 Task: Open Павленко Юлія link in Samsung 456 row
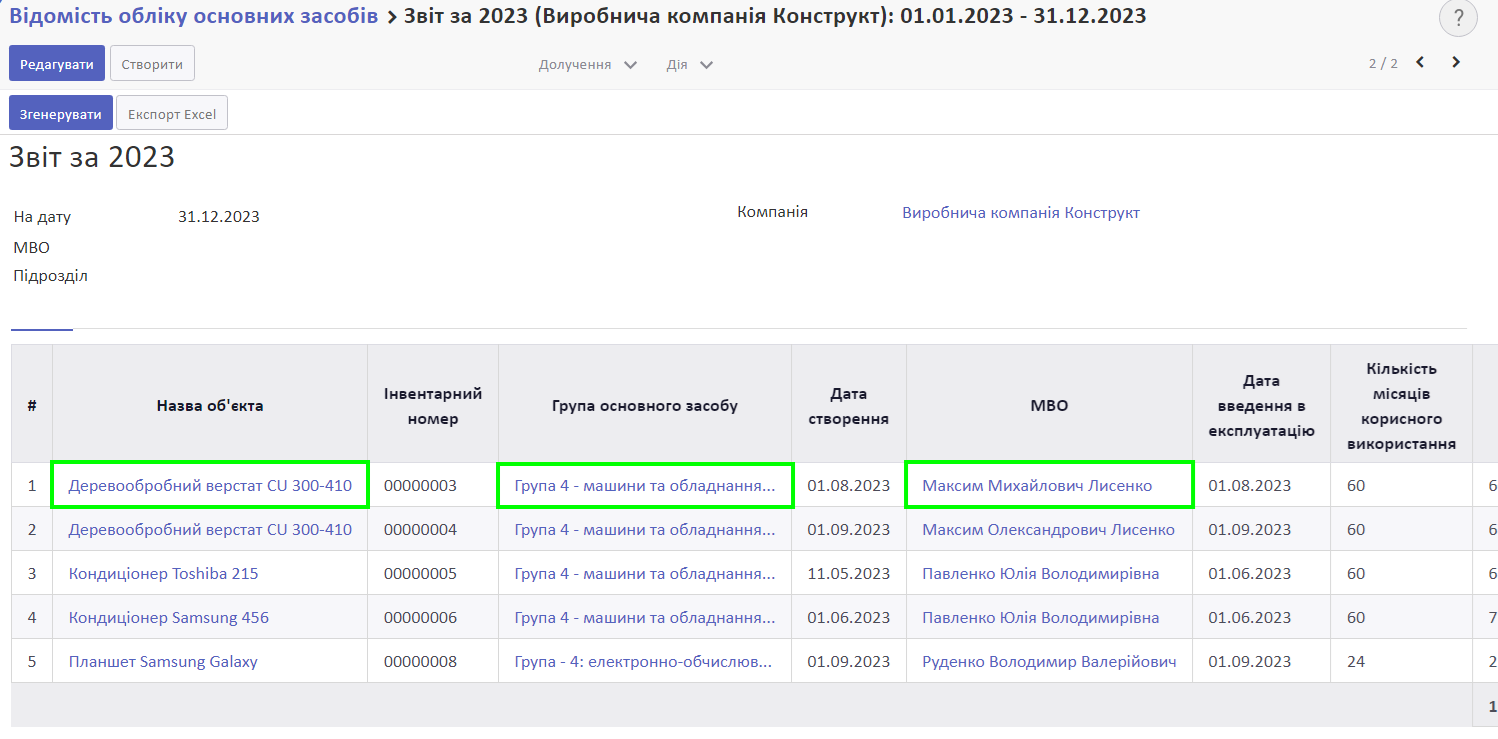coord(1041,618)
